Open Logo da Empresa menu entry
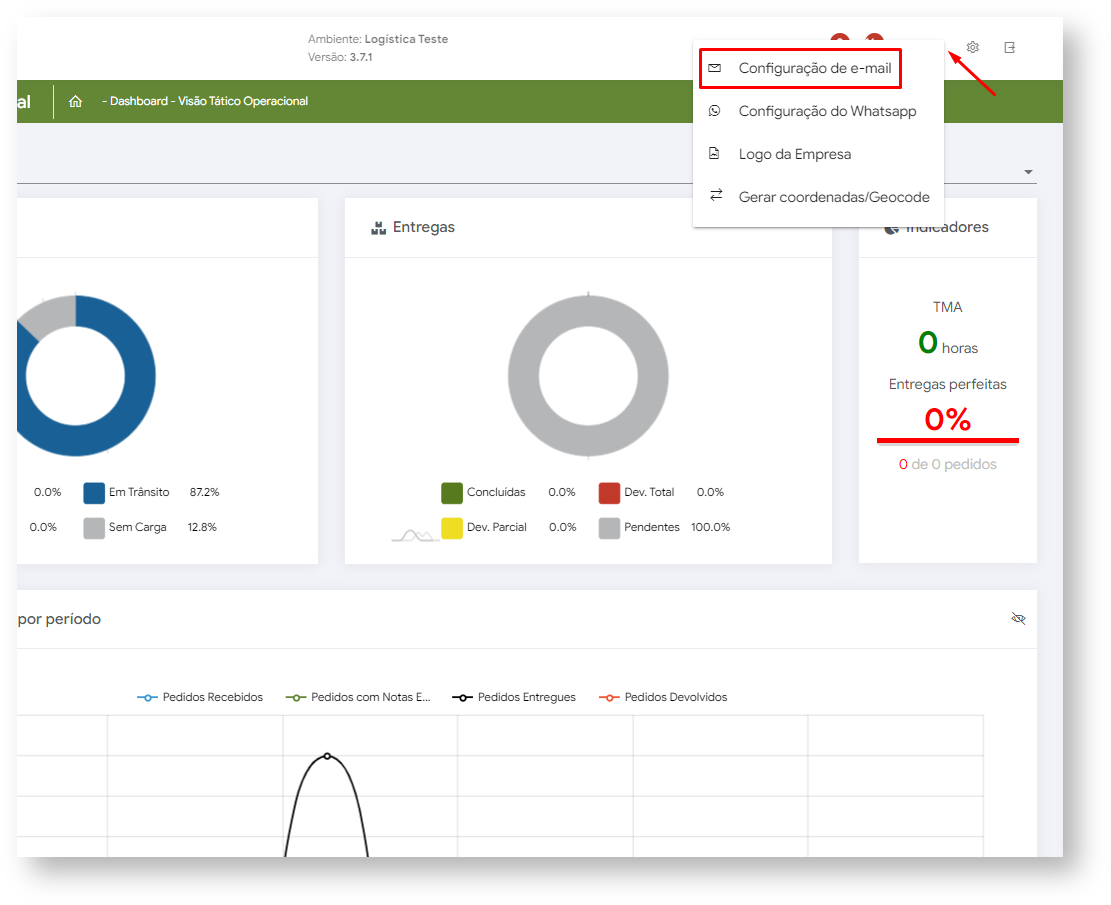This screenshot has width=1111, height=905. coord(794,154)
